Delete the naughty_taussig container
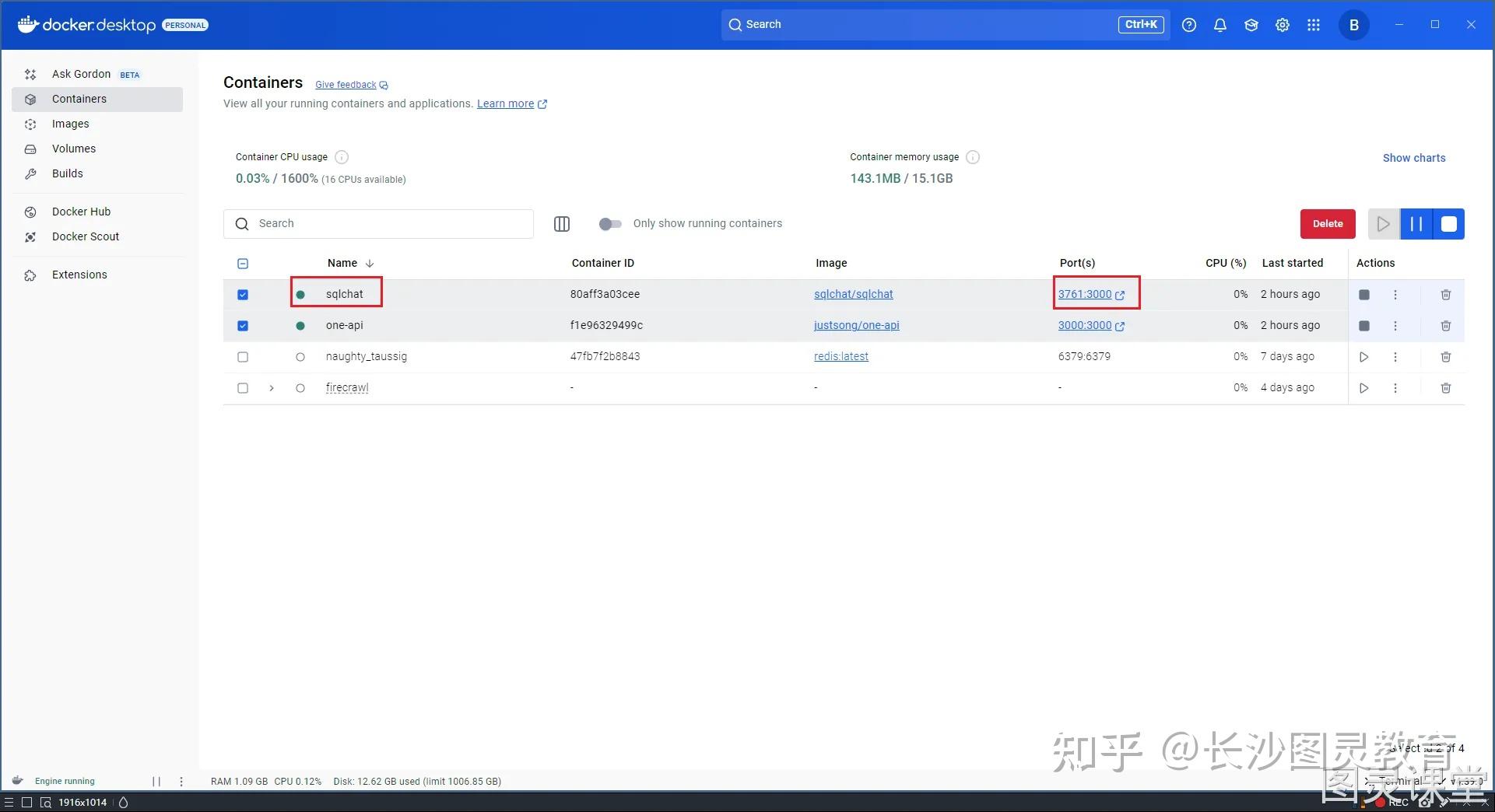1495x812 pixels. [x=1446, y=357]
